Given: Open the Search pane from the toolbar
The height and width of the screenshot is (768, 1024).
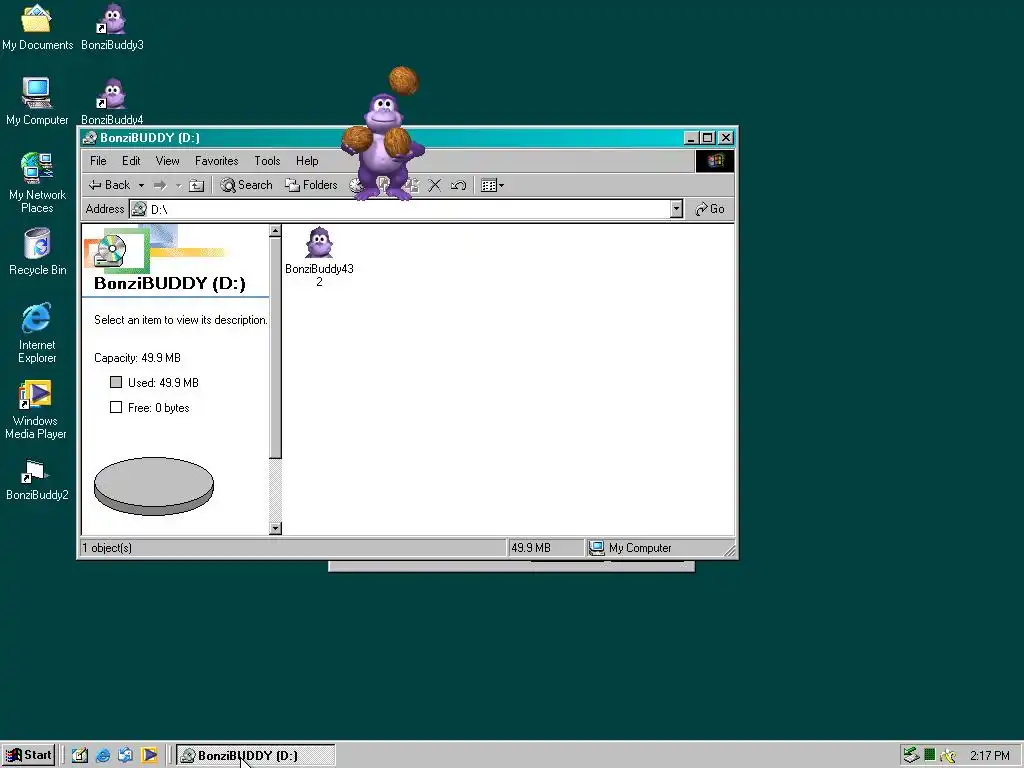Looking at the screenshot, I should click(x=246, y=185).
